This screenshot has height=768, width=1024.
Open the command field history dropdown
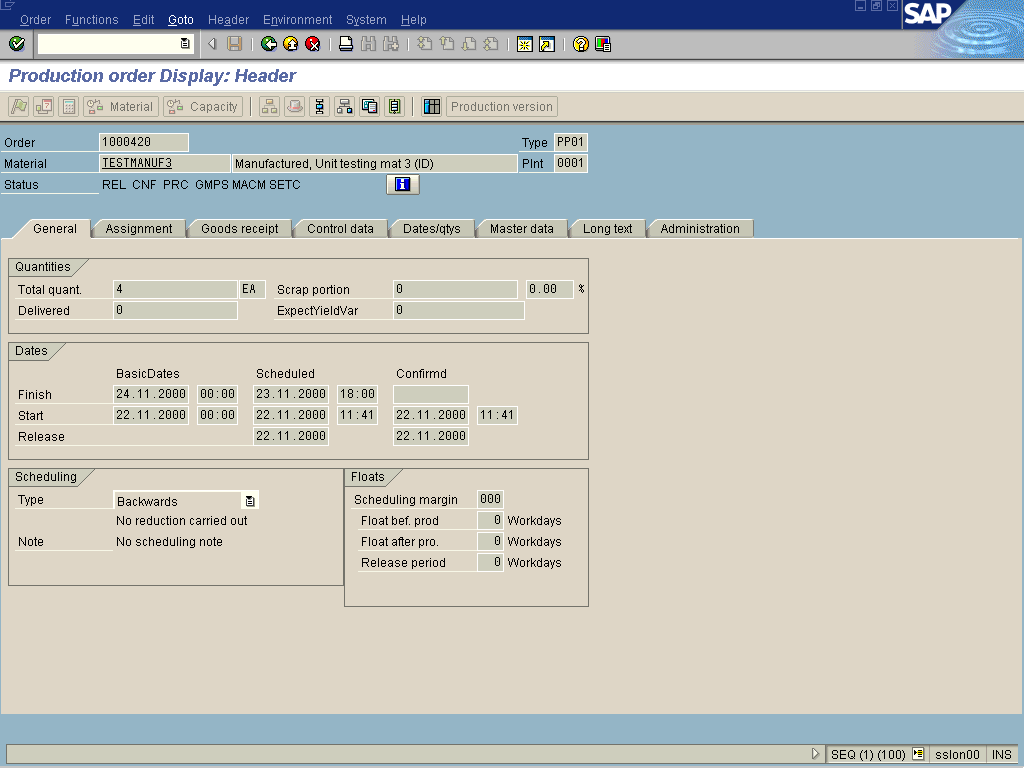click(185, 44)
